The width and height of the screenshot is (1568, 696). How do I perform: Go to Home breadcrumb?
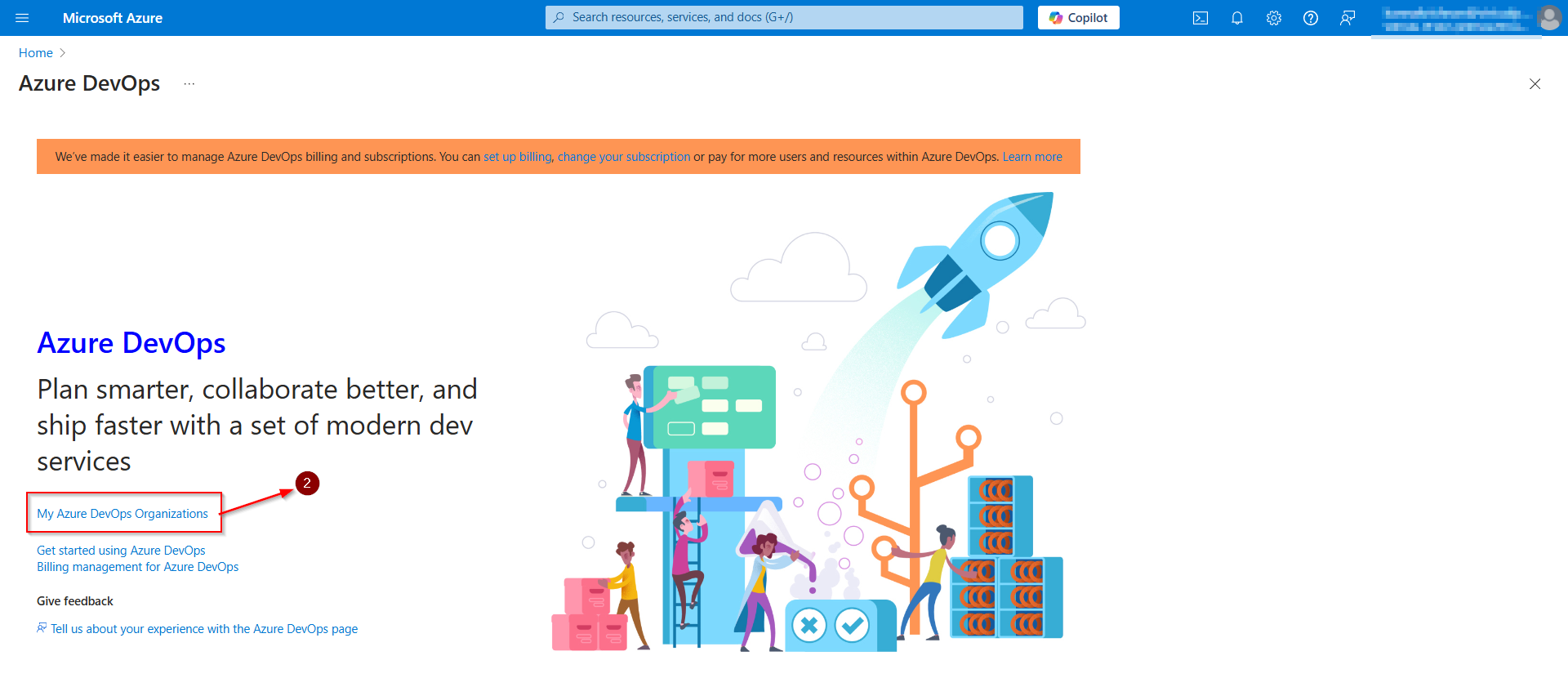click(36, 53)
